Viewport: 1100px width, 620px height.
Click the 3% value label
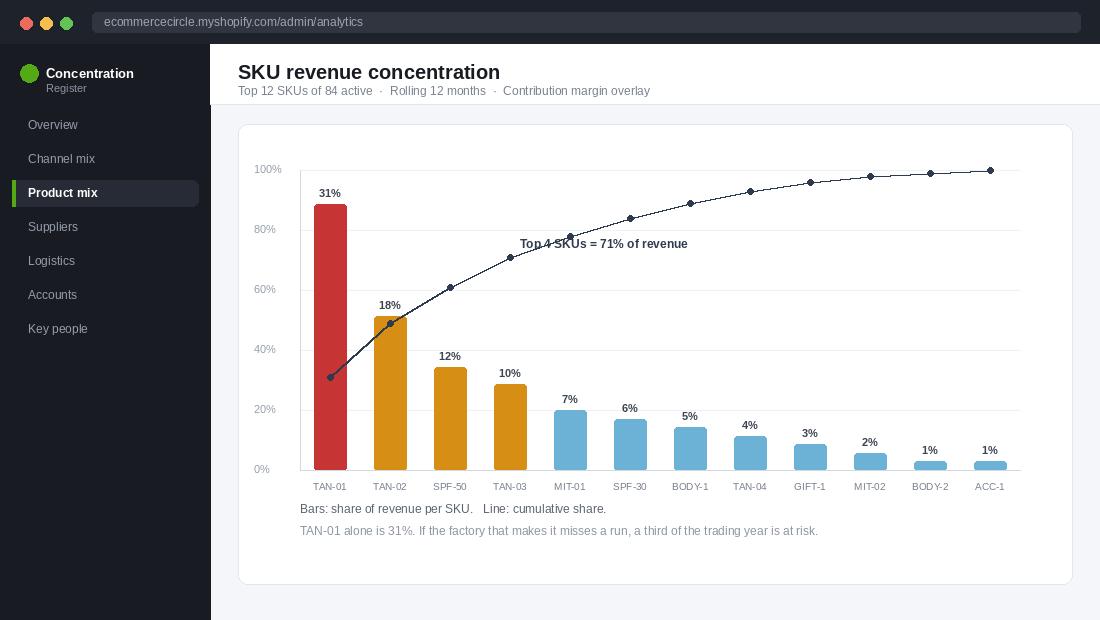tap(810, 433)
